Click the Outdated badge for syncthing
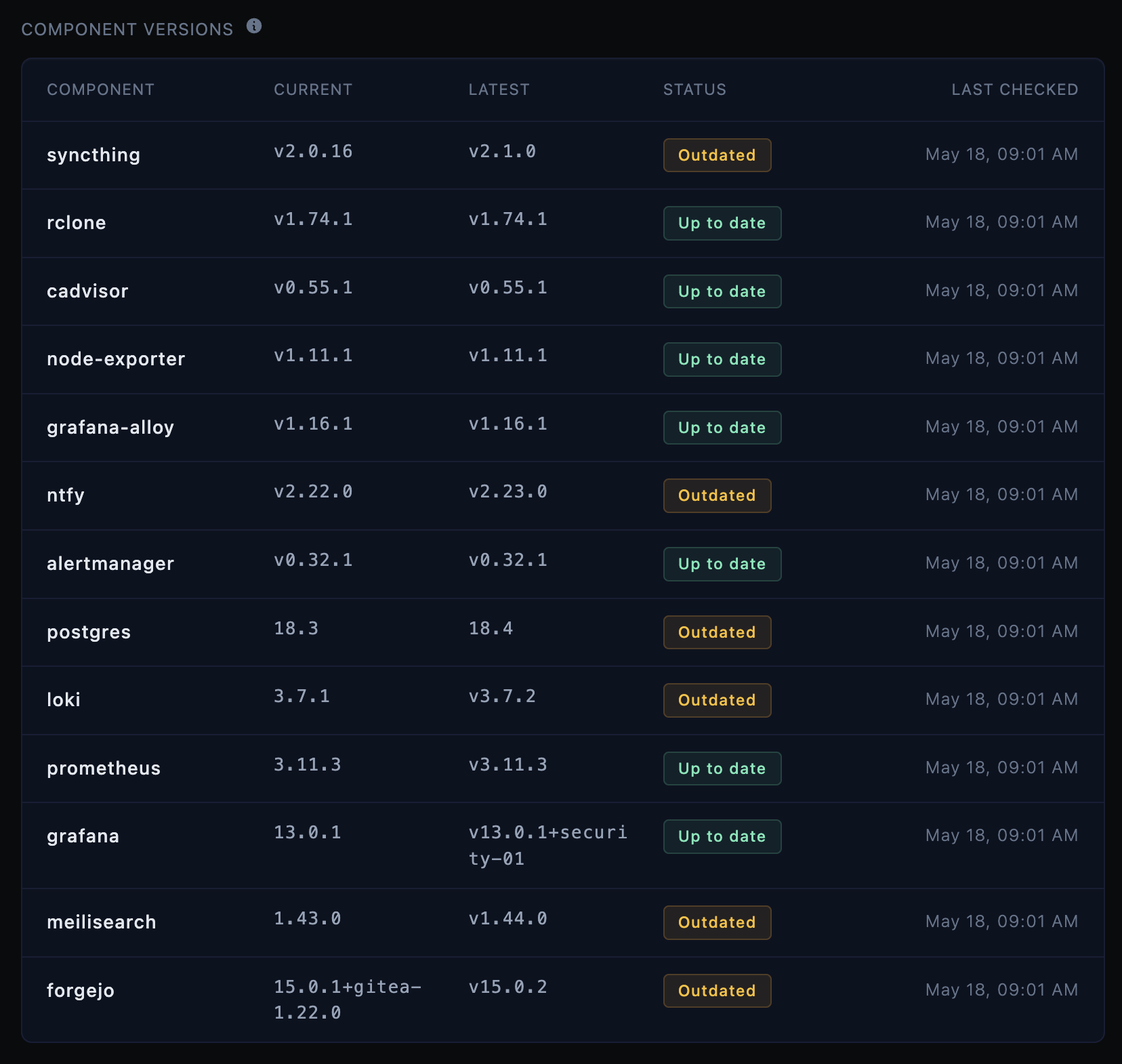 [717, 155]
